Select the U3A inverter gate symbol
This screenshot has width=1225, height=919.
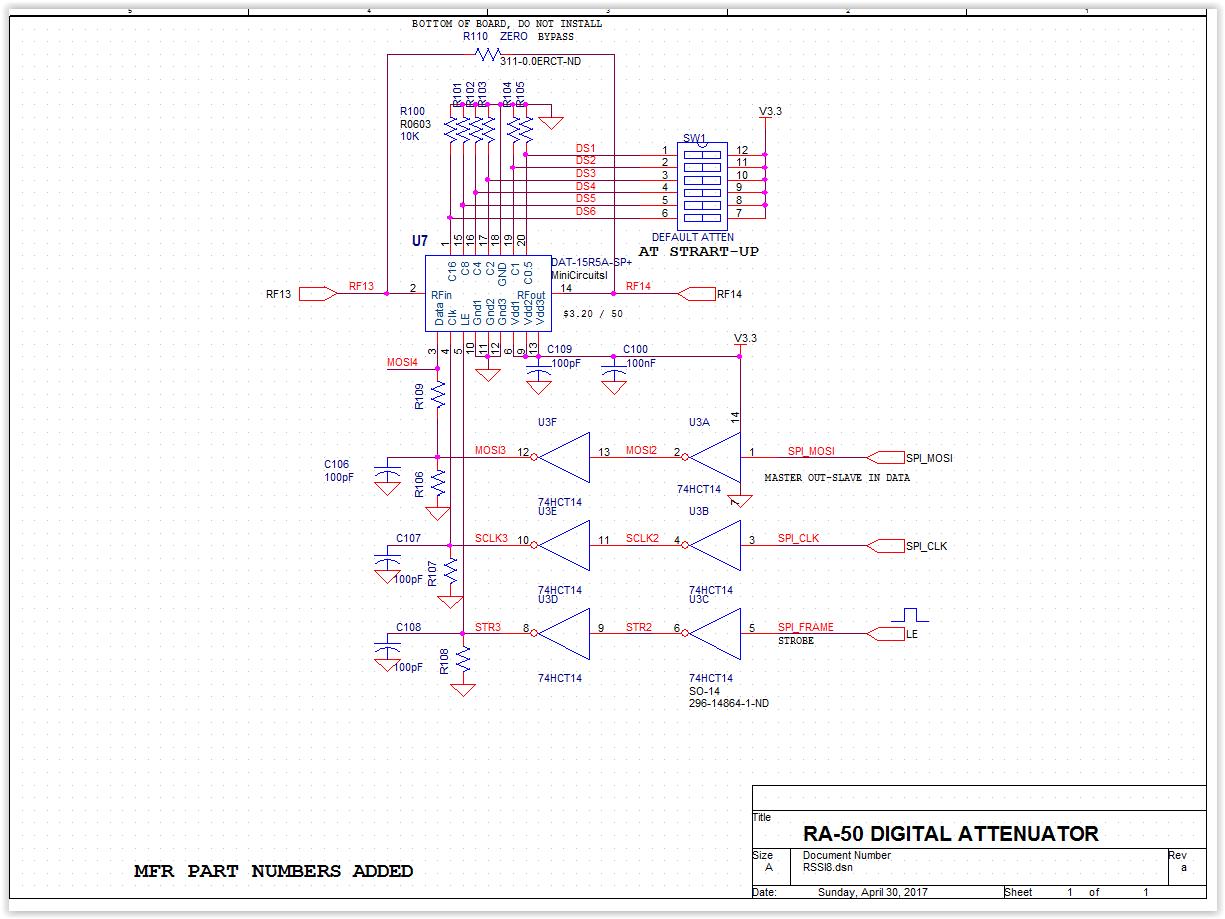click(x=716, y=458)
